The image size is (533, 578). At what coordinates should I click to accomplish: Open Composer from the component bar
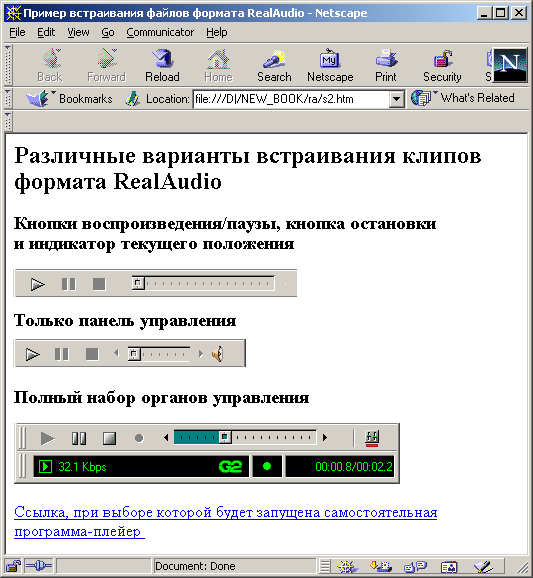click(x=484, y=566)
